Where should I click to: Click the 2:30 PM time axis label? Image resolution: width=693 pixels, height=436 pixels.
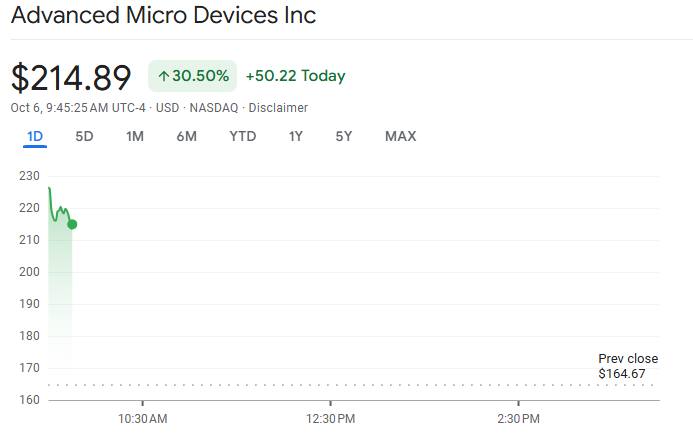pos(518,418)
